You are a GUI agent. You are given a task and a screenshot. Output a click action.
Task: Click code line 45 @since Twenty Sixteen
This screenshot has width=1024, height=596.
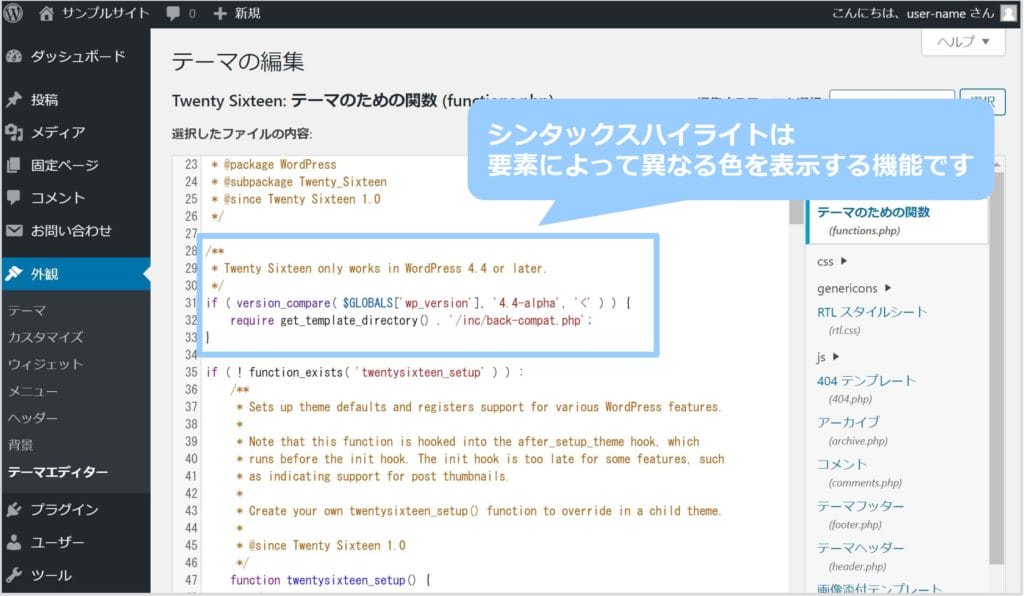click(321, 545)
